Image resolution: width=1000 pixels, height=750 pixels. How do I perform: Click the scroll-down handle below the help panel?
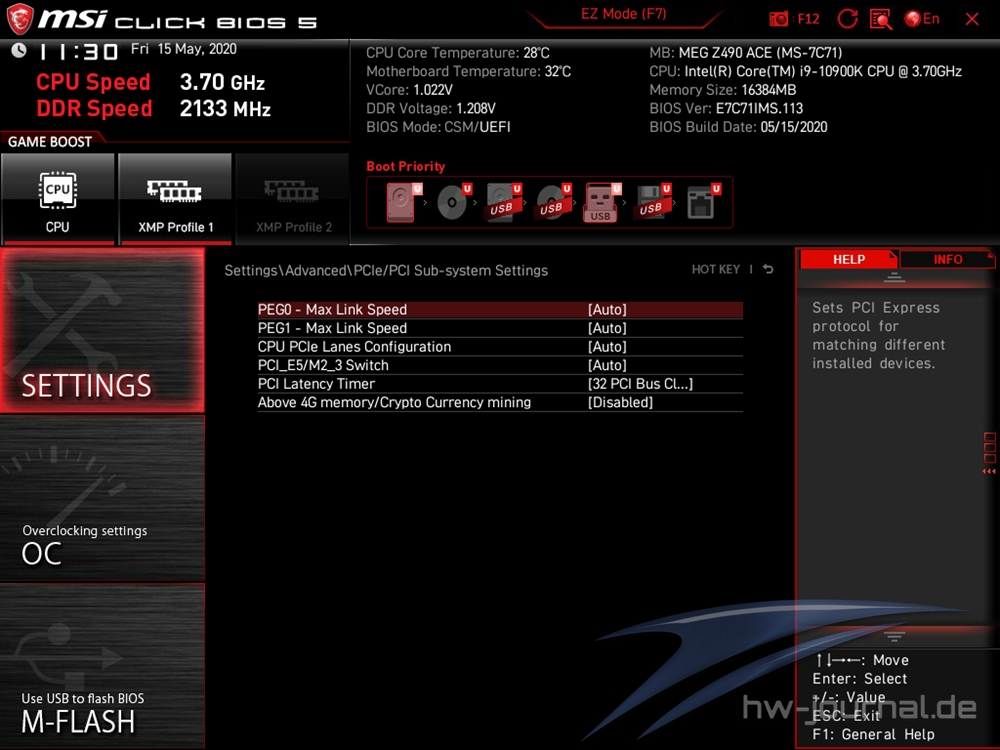click(894, 636)
